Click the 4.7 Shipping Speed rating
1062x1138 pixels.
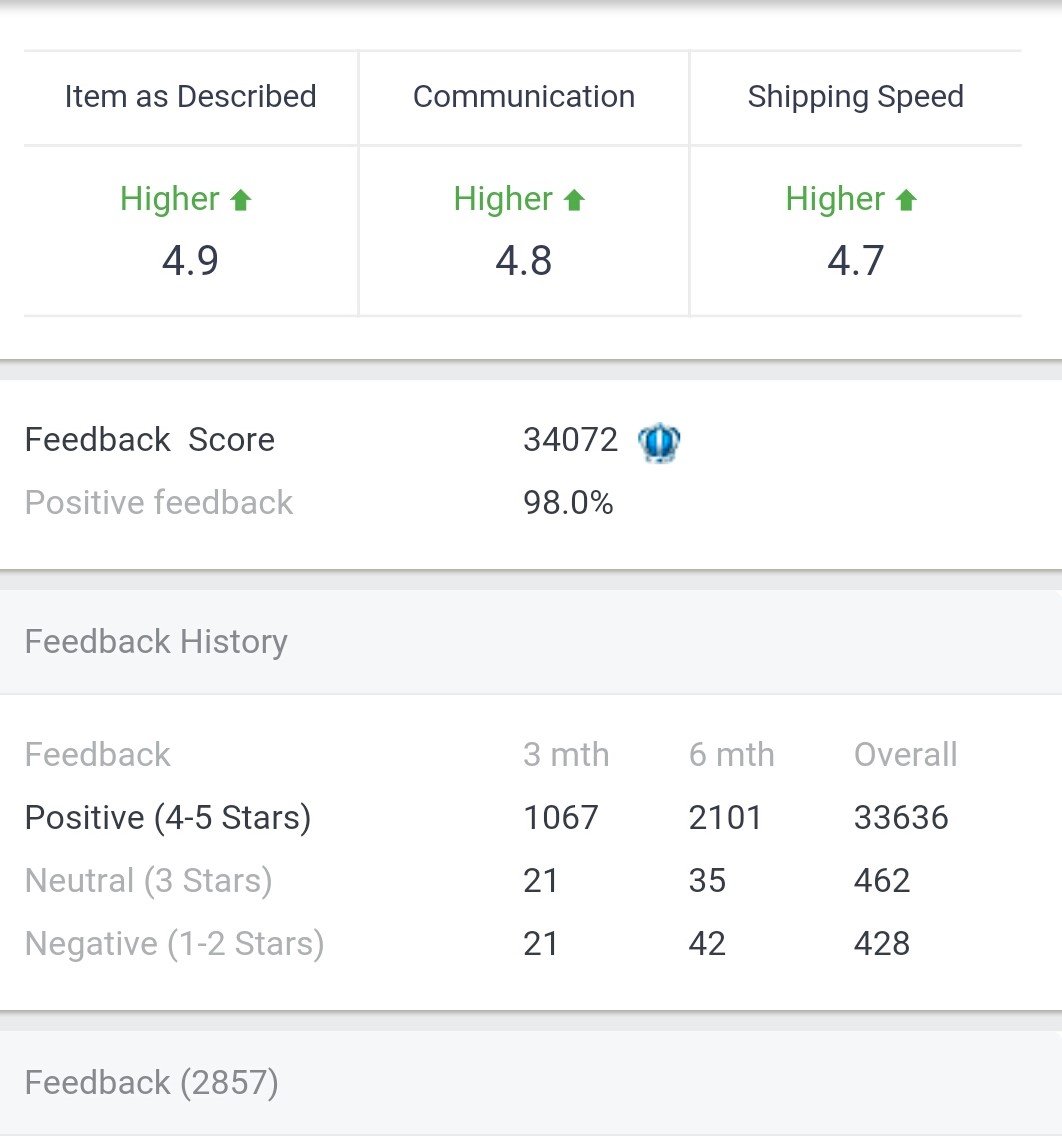coord(855,261)
